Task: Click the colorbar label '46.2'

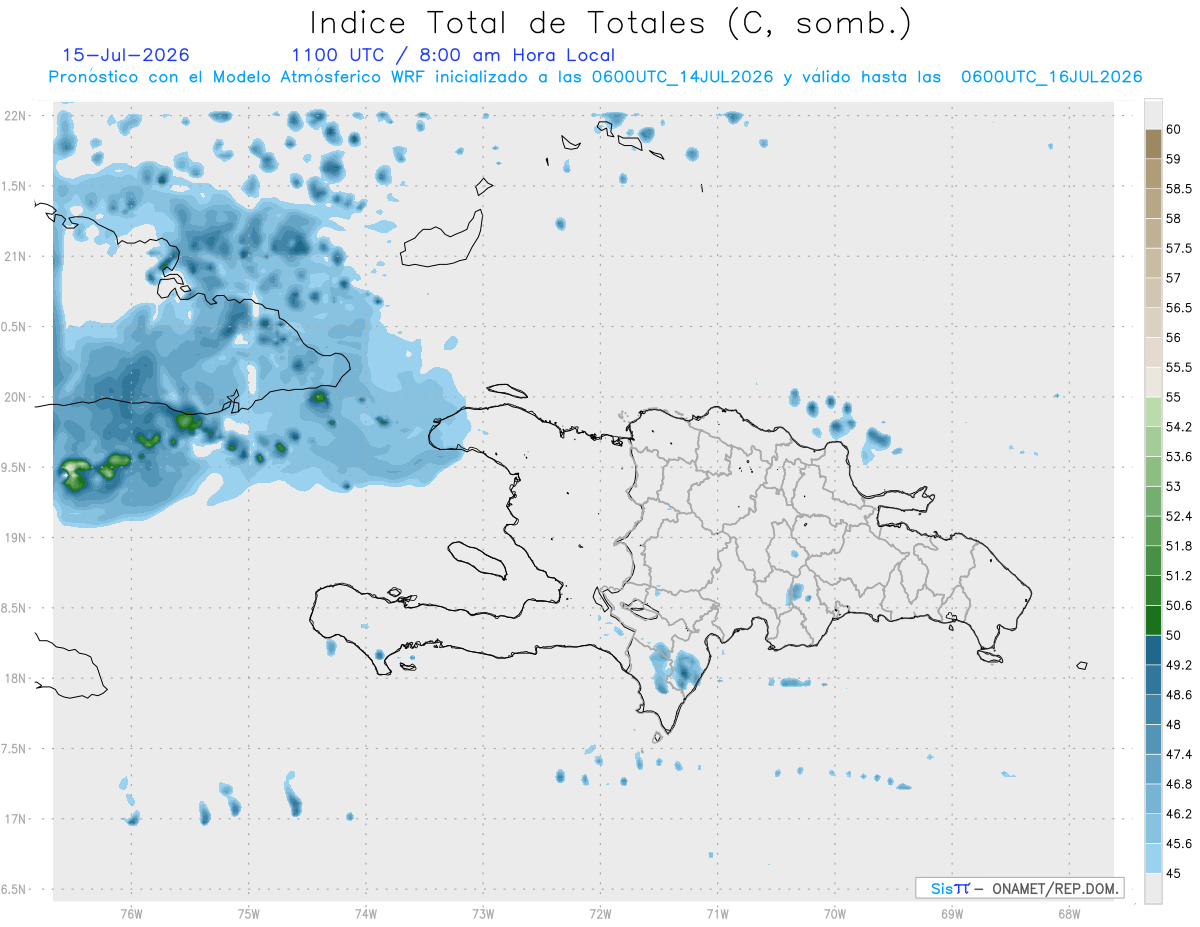Action: pyautogui.click(x=1179, y=814)
